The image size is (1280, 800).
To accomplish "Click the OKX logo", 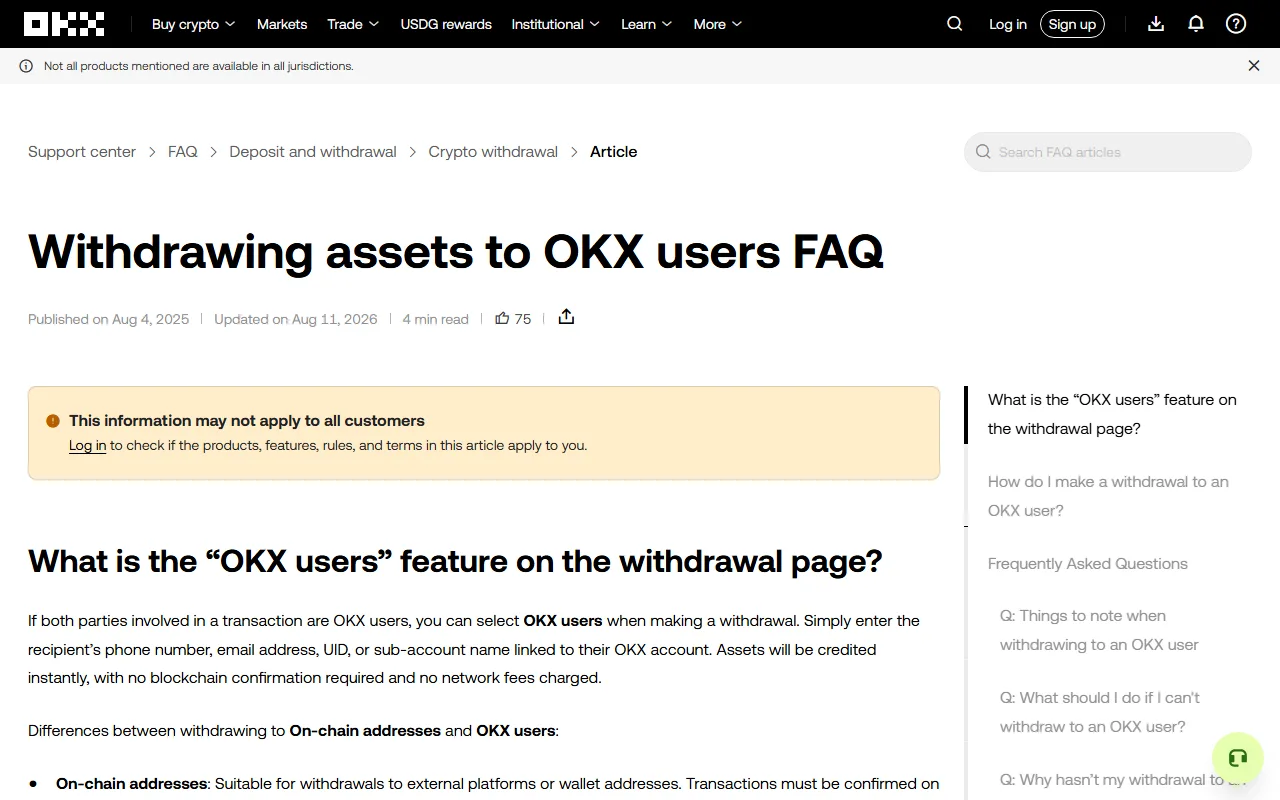I will tap(64, 24).
